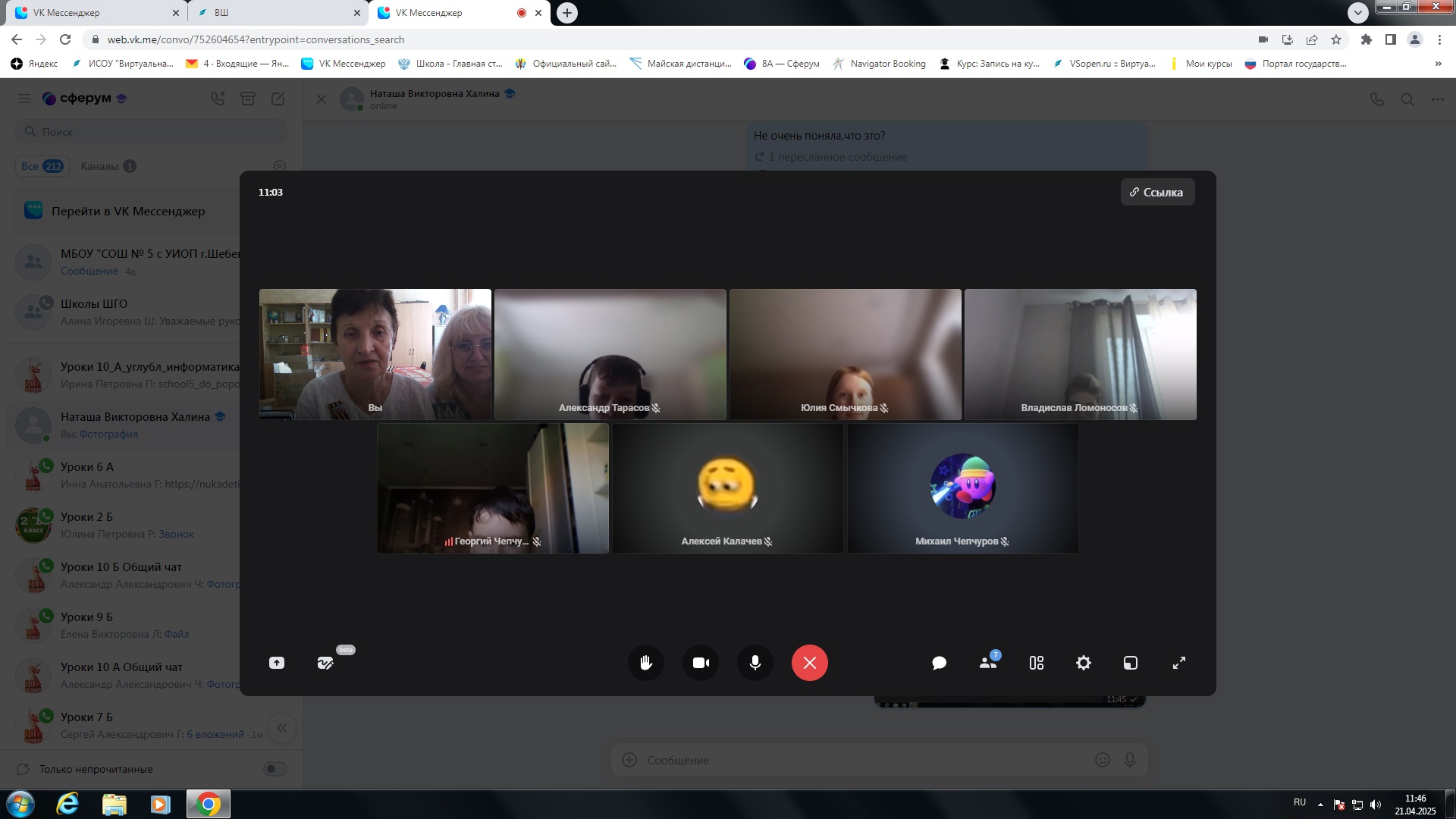
Task: Select Владислав Ломоносов video tile
Action: tap(1081, 354)
